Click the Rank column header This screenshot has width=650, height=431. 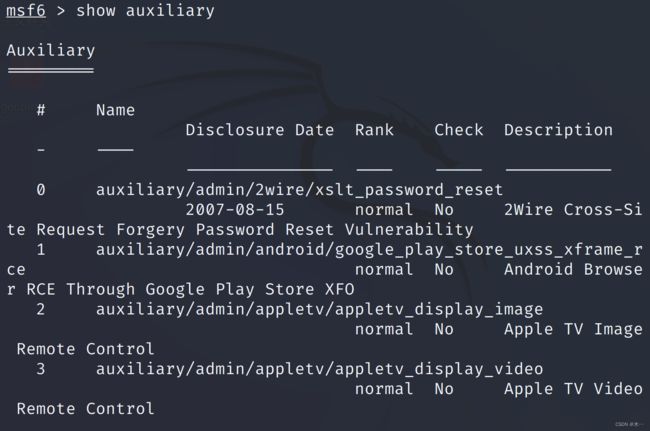tap(374, 130)
